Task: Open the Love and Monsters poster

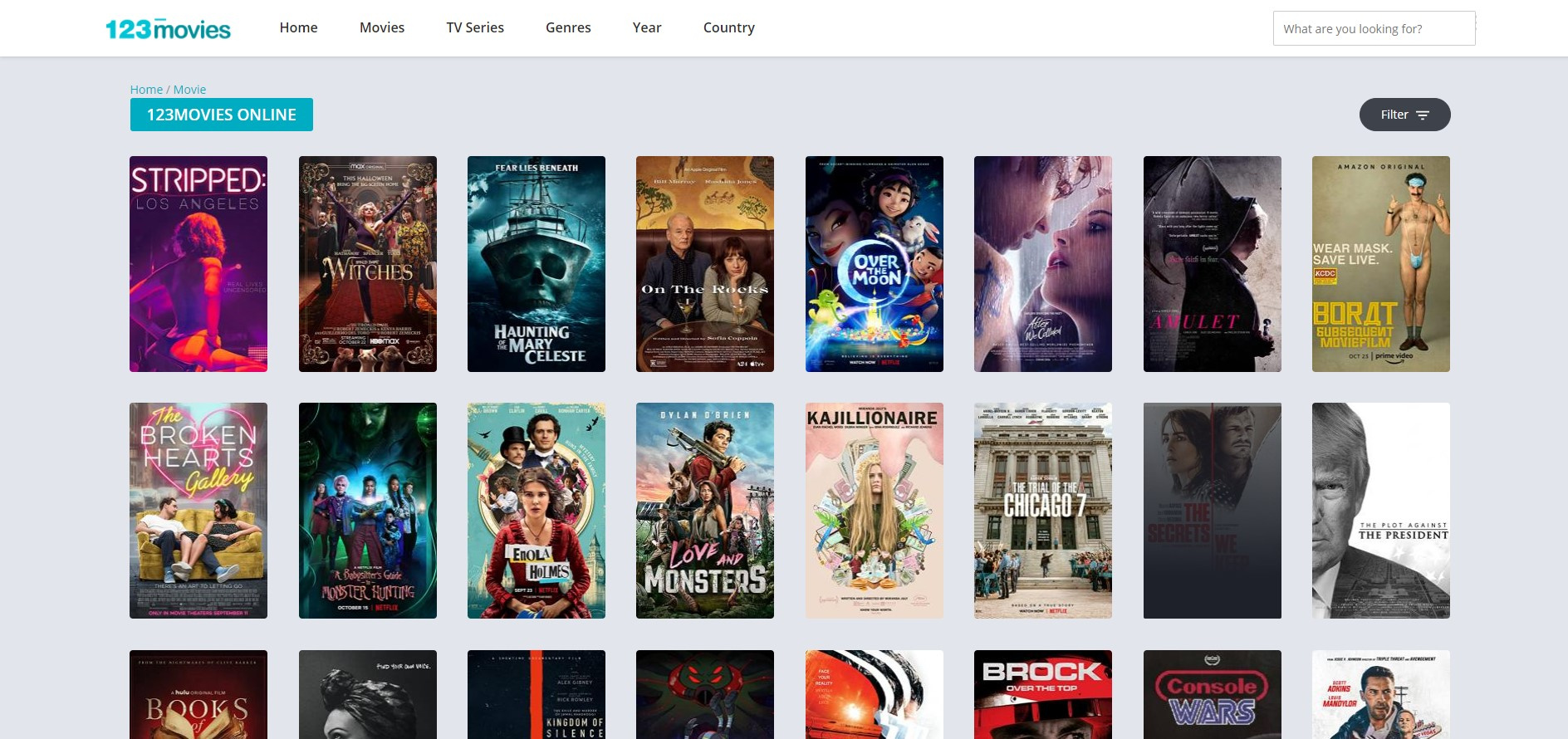Action: 705,511
